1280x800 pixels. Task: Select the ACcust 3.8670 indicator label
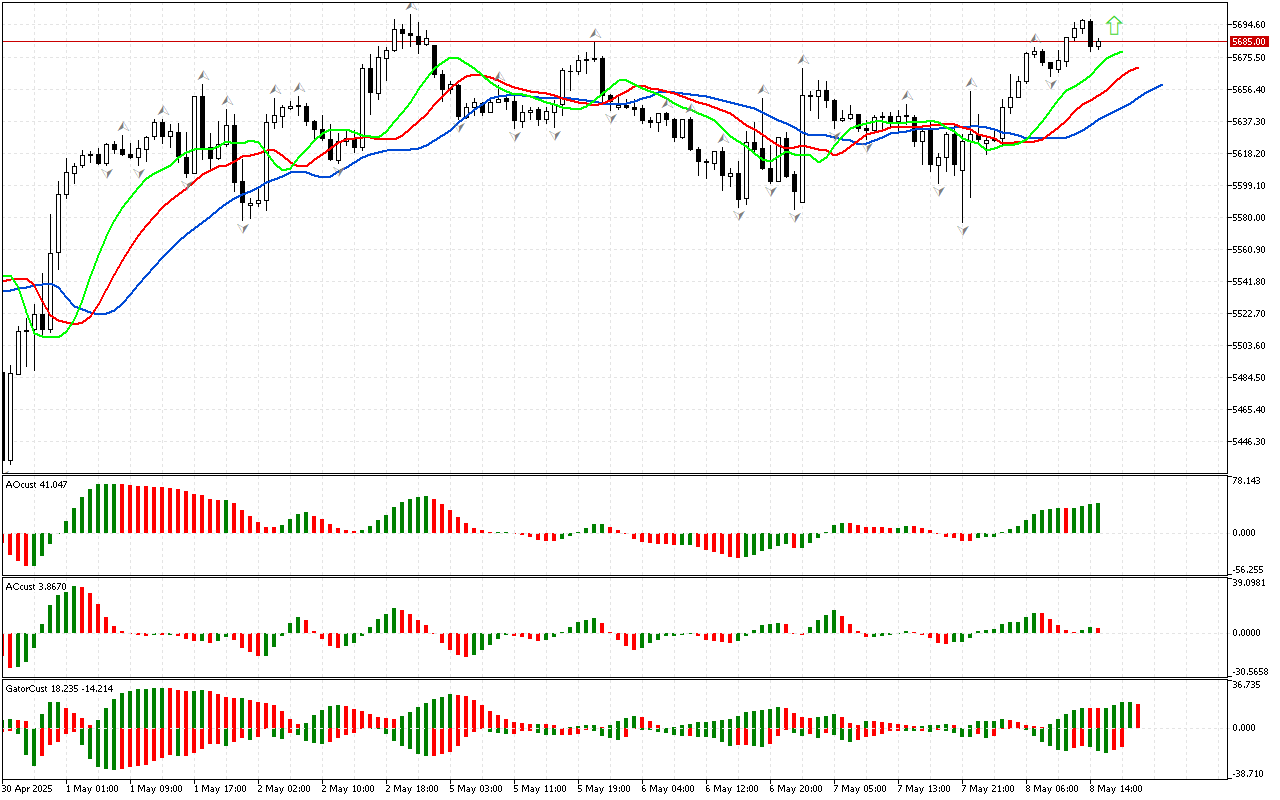pyautogui.click(x=36, y=586)
